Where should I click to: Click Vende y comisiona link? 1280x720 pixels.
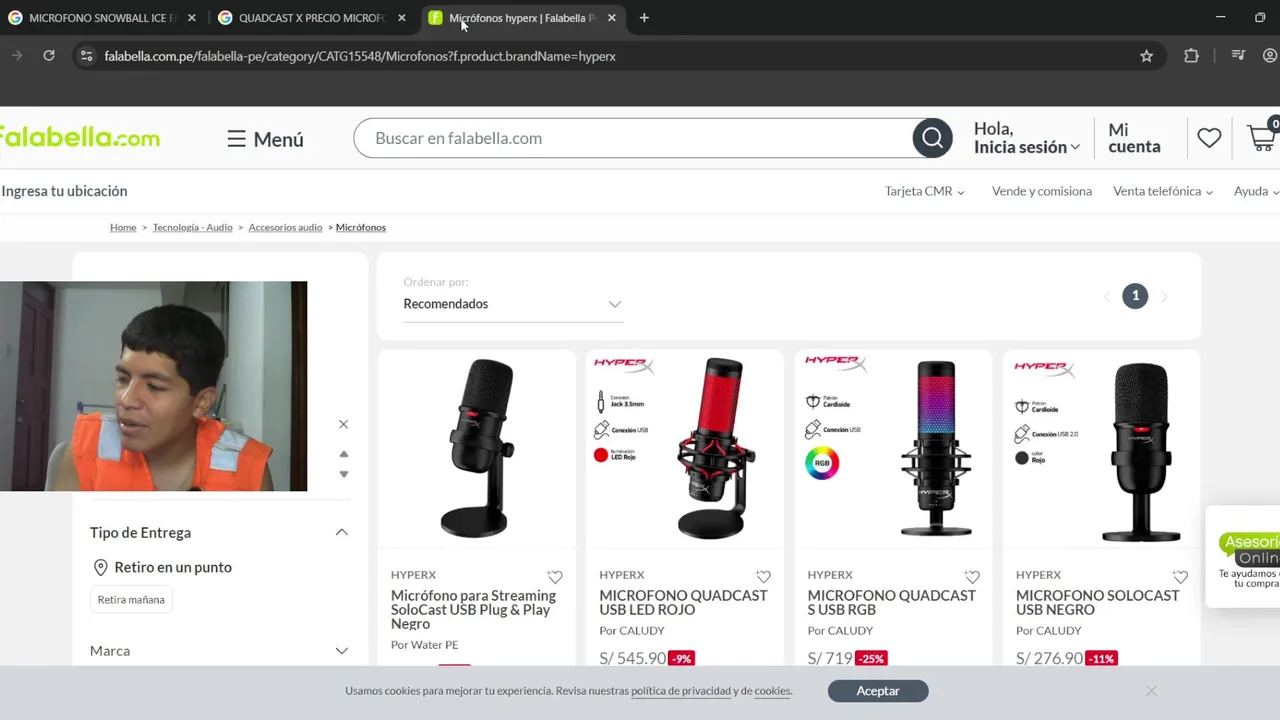pyautogui.click(x=1041, y=191)
